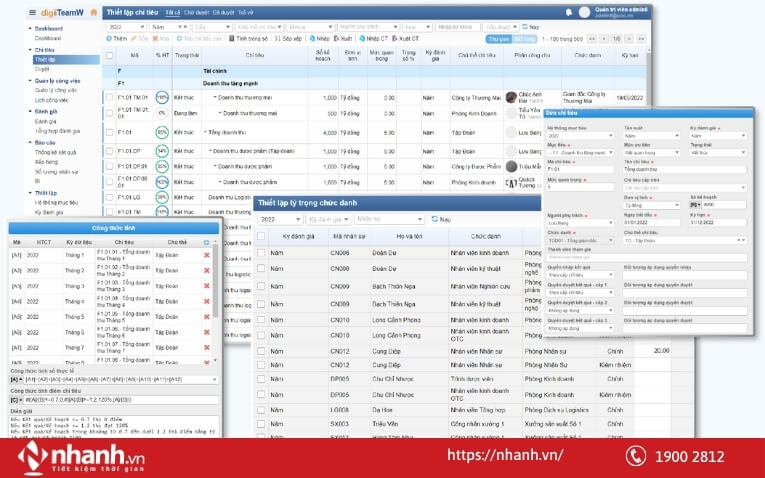This screenshot has height=478, width=765.
Task: Open the https://nhanh.vn/ link
Action: coord(505,455)
